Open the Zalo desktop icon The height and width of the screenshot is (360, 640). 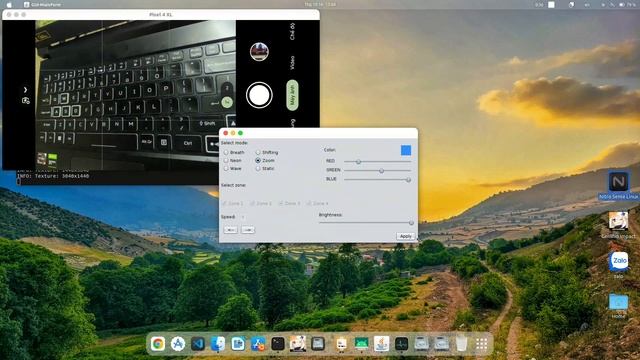coord(618,264)
